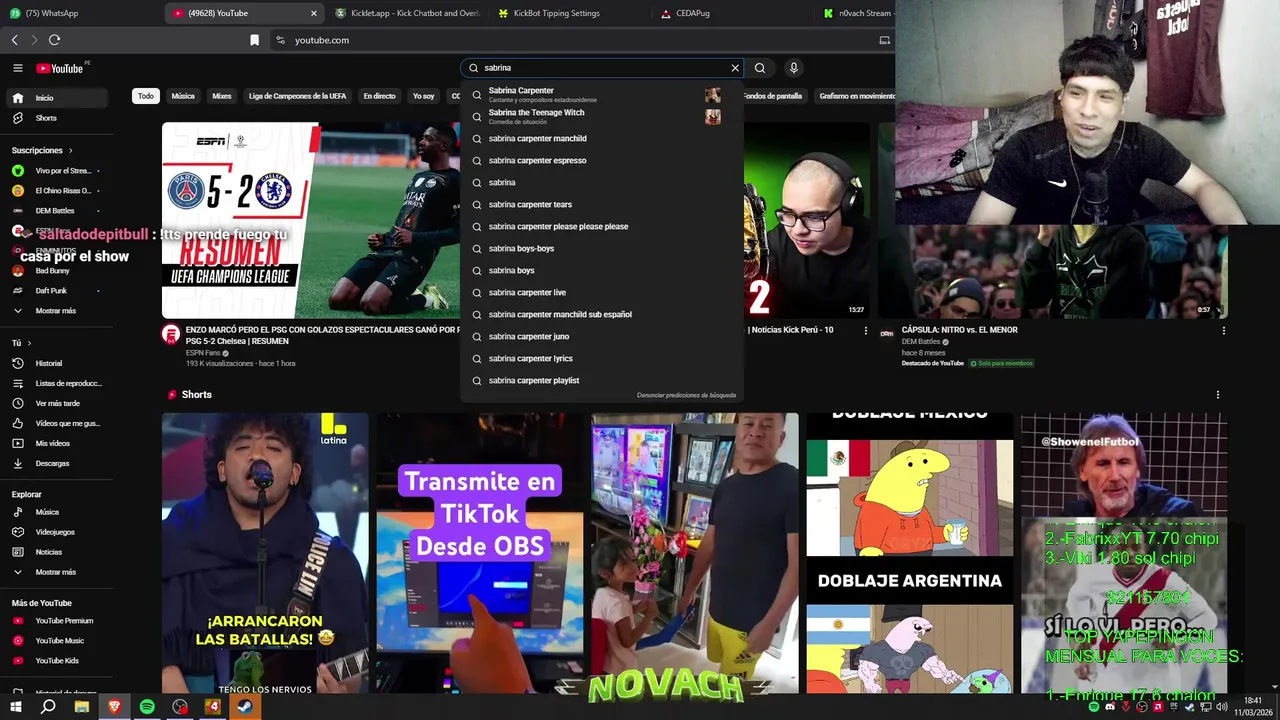Open options for CÁPSULA: NITRO vs. EL MENOR
Viewport: 1280px width, 720px height.
1223,331
